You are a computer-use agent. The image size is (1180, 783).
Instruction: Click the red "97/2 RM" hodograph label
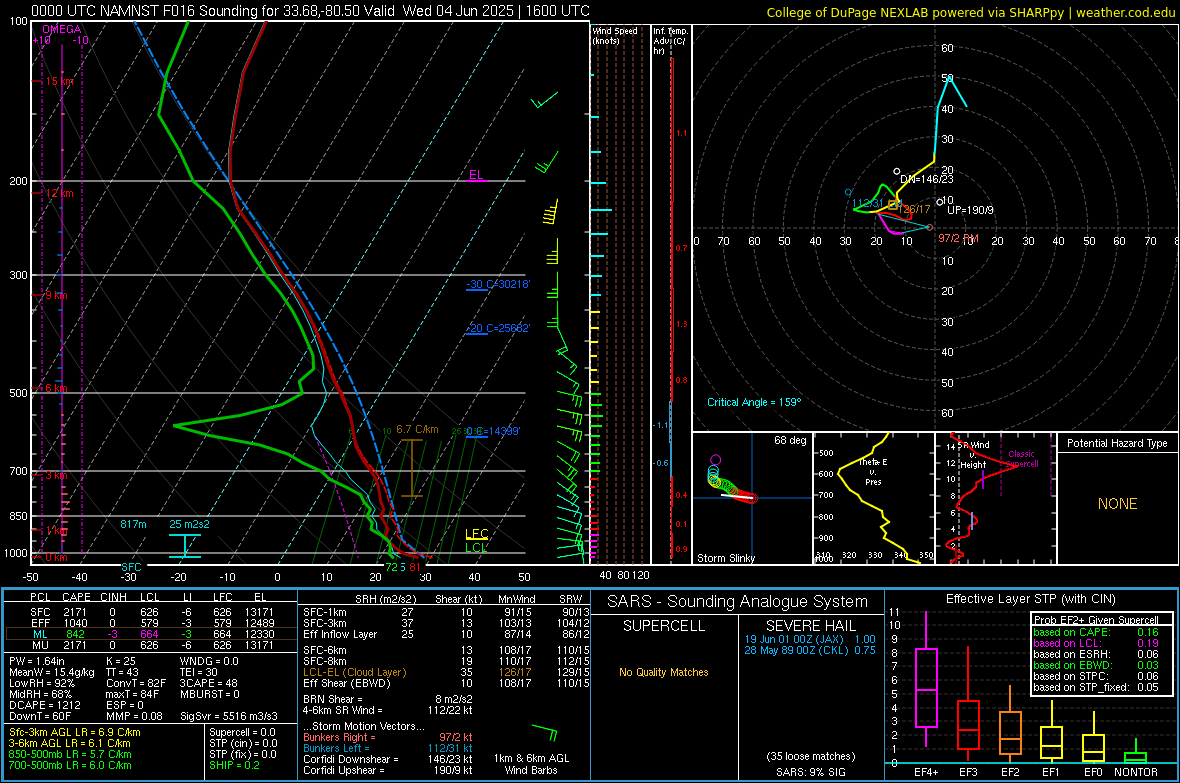(x=958, y=238)
